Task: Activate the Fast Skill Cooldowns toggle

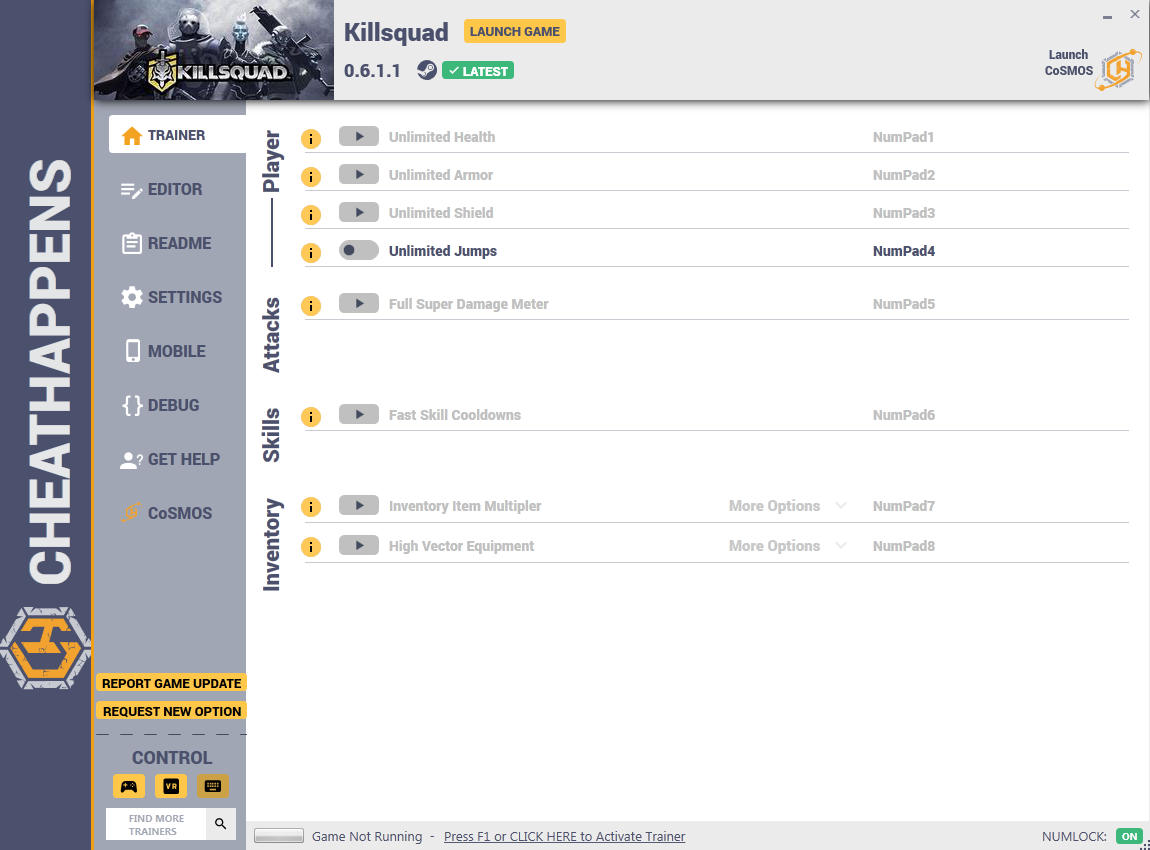Action: point(359,414)
